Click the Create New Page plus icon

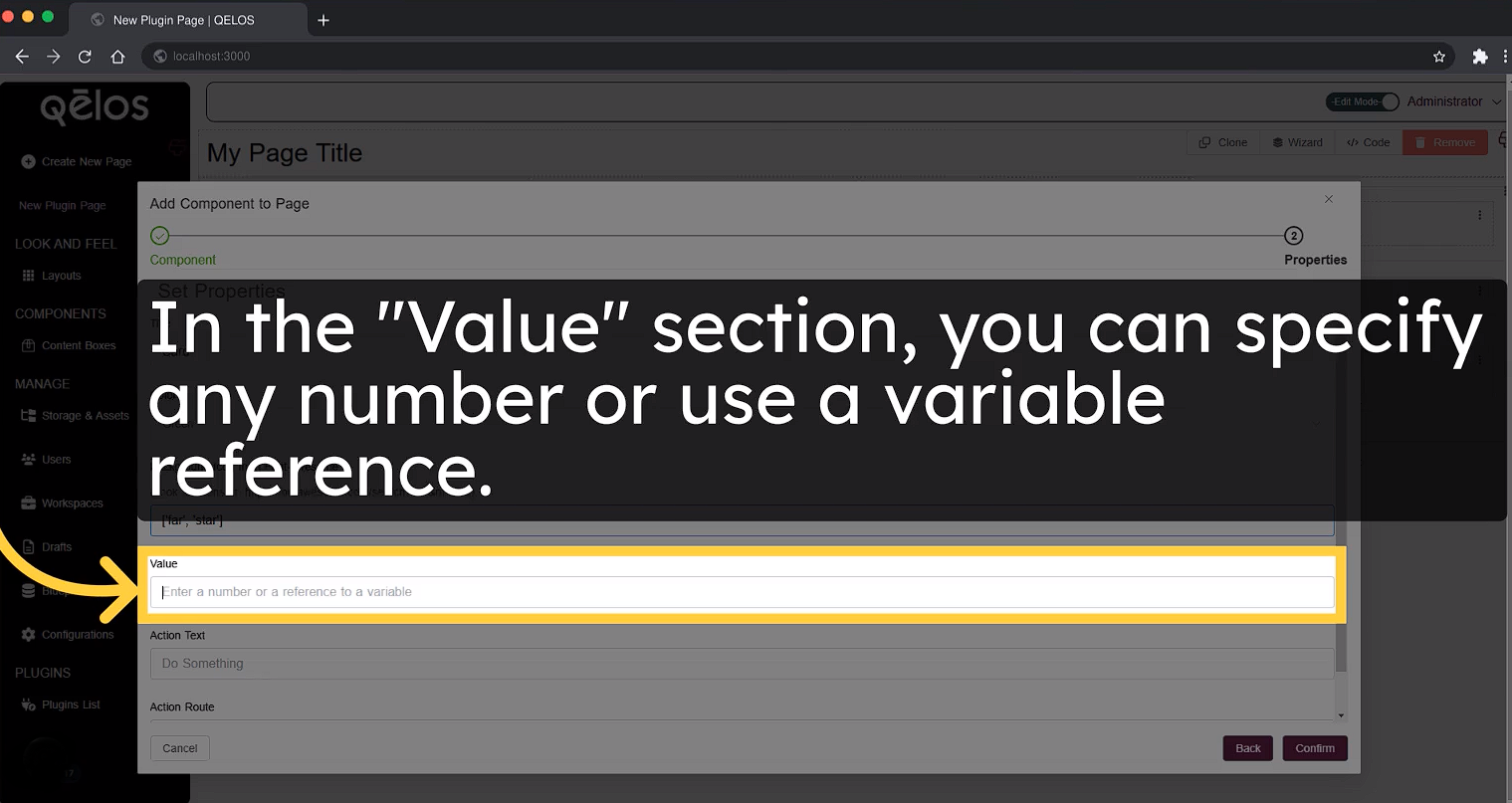(28, 161)
